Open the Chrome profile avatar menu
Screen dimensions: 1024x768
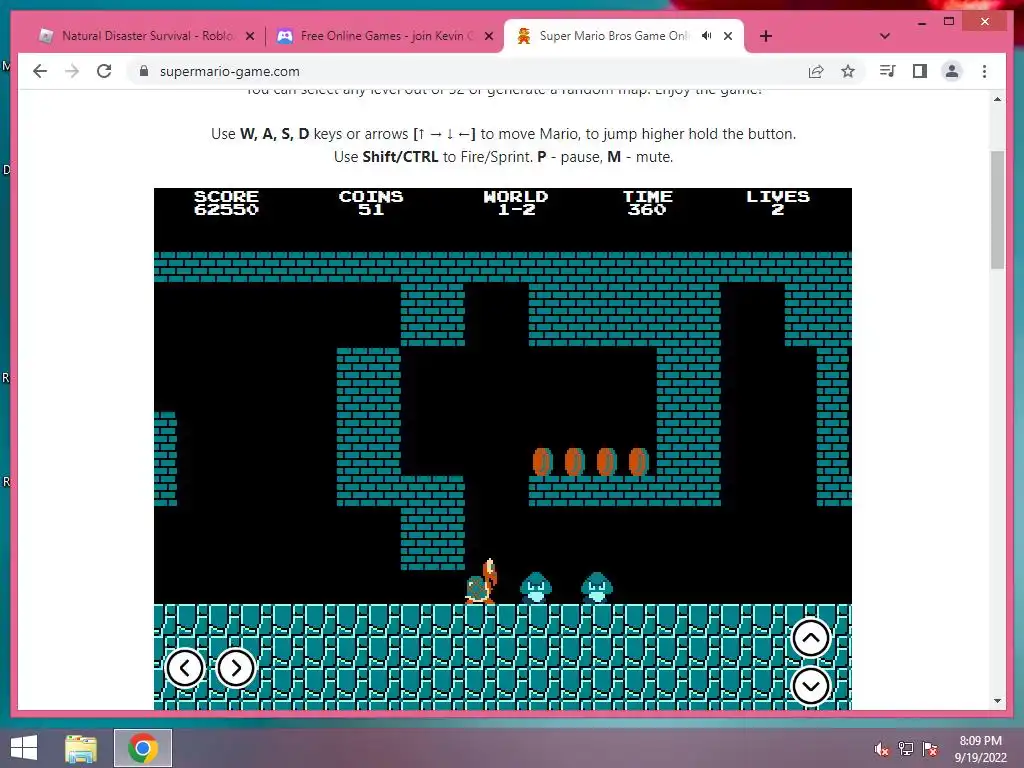(952, 71)
